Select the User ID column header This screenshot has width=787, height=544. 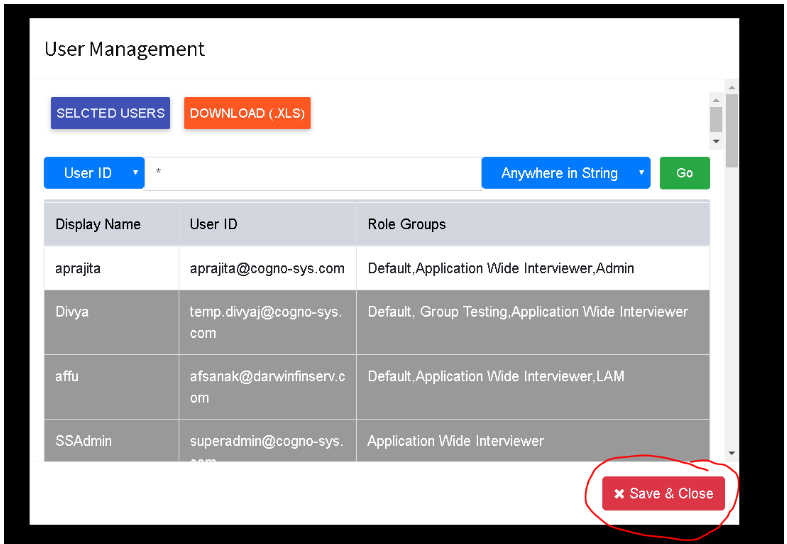click(x=268, y=224)
